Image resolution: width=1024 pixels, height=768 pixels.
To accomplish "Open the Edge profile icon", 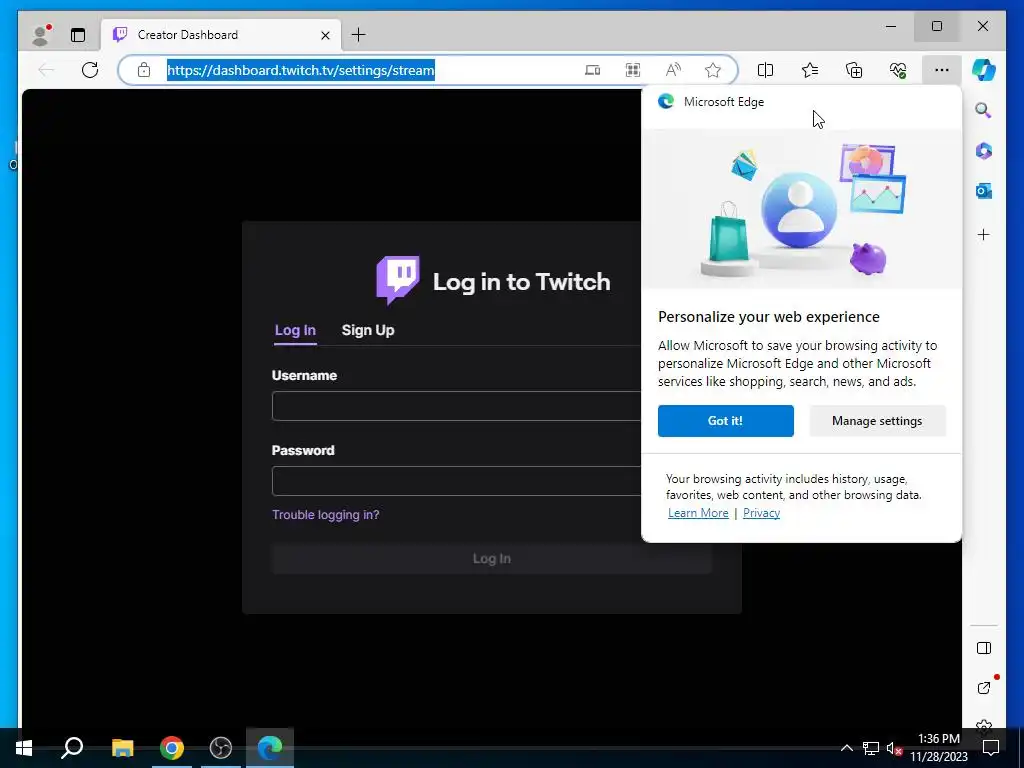I will (x=41, y=35).
